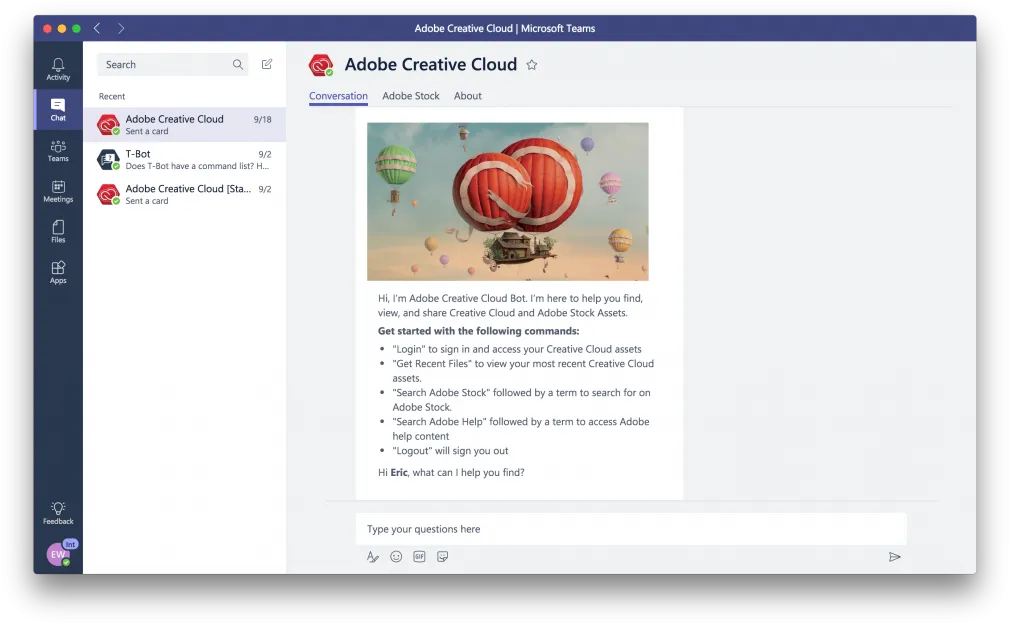This screenshot has width=1009, height=623.
Task: Open Adobe Creative Cloud [Sta... chat
Action: [x=185, y=194]
